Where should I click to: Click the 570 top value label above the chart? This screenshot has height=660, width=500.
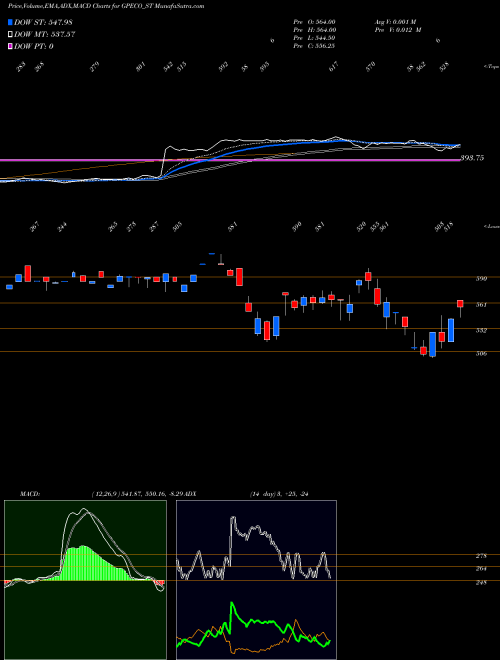pos(370,67)
